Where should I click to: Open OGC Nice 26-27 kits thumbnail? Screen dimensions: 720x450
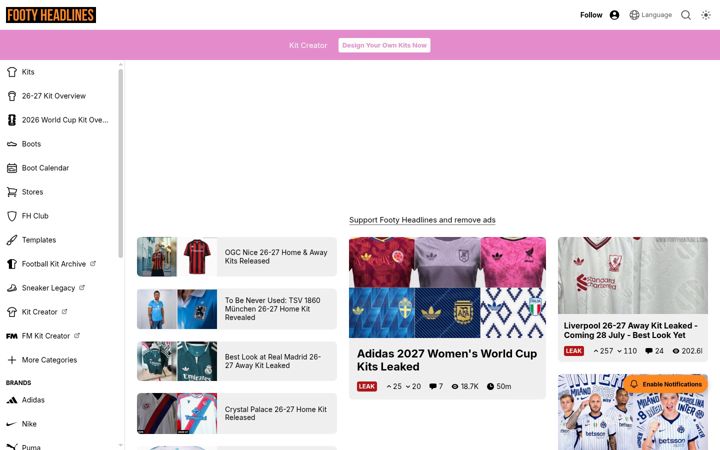click(x=177, y=257)
